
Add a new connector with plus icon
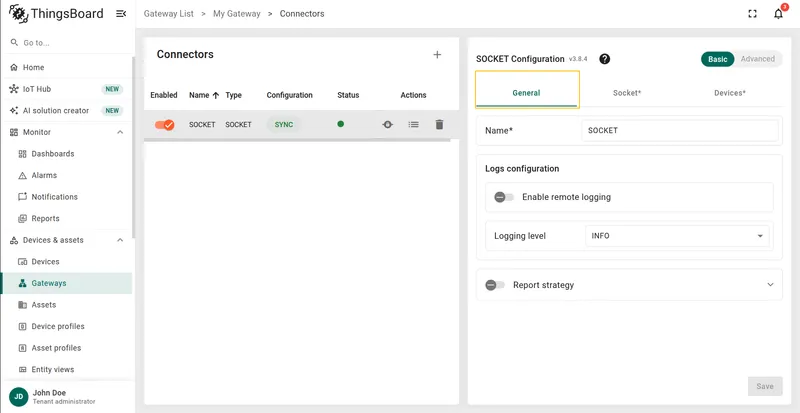pyautogui.click(x=437, y=55)
